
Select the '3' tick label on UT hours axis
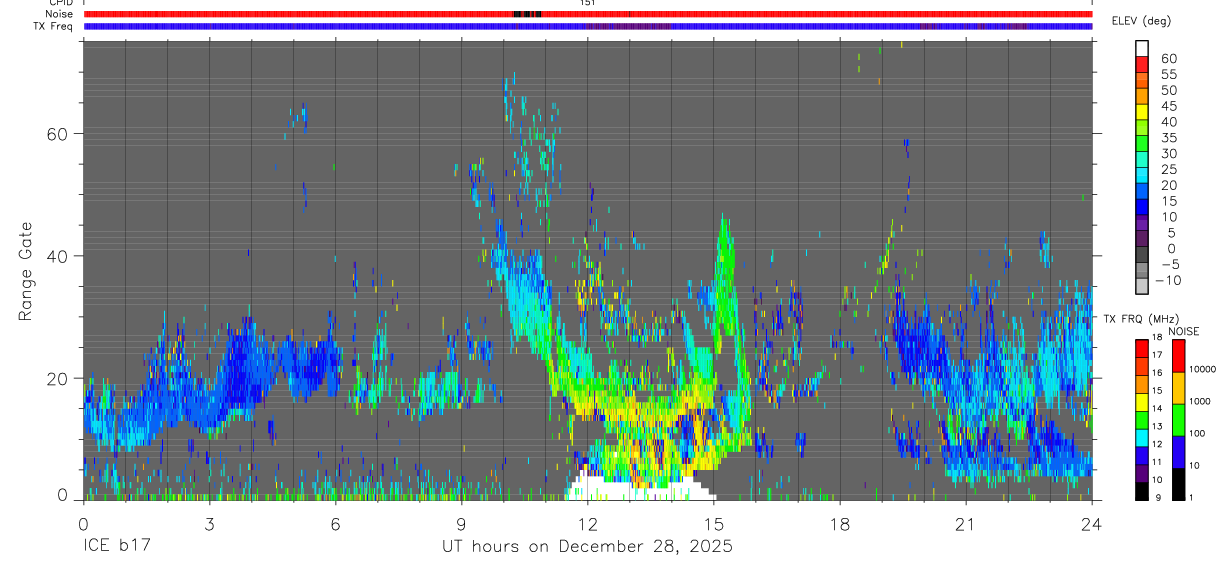pos(209,523)
